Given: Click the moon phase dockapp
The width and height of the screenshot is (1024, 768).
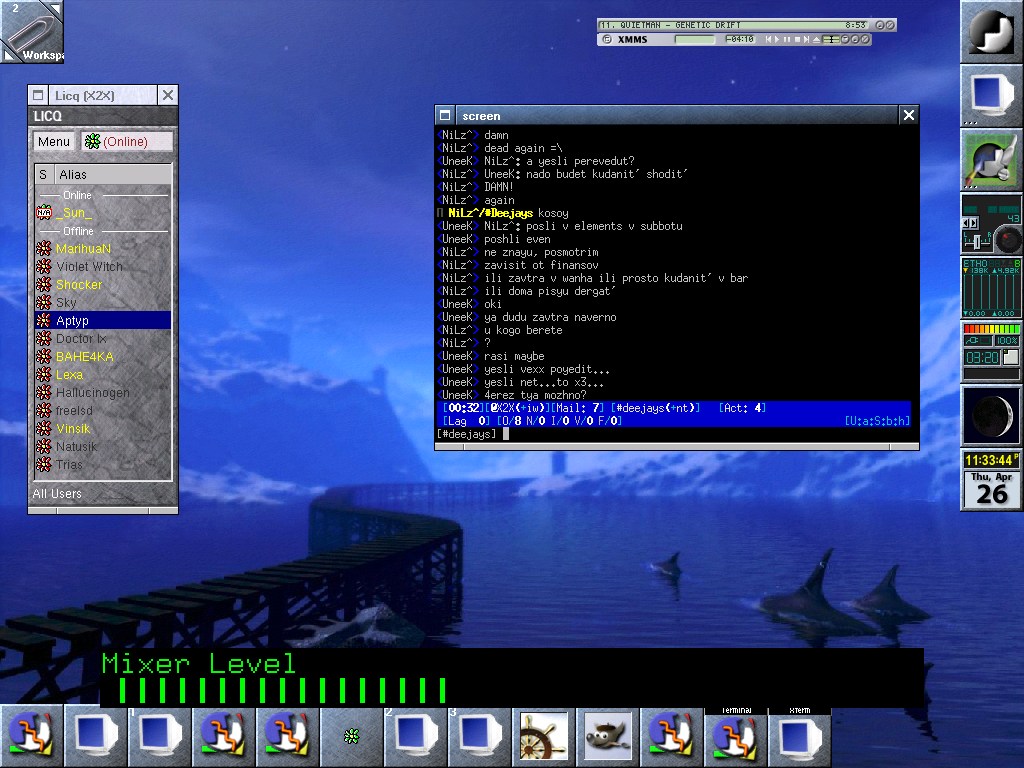Looking at the screenshot, I should point(991,415).
